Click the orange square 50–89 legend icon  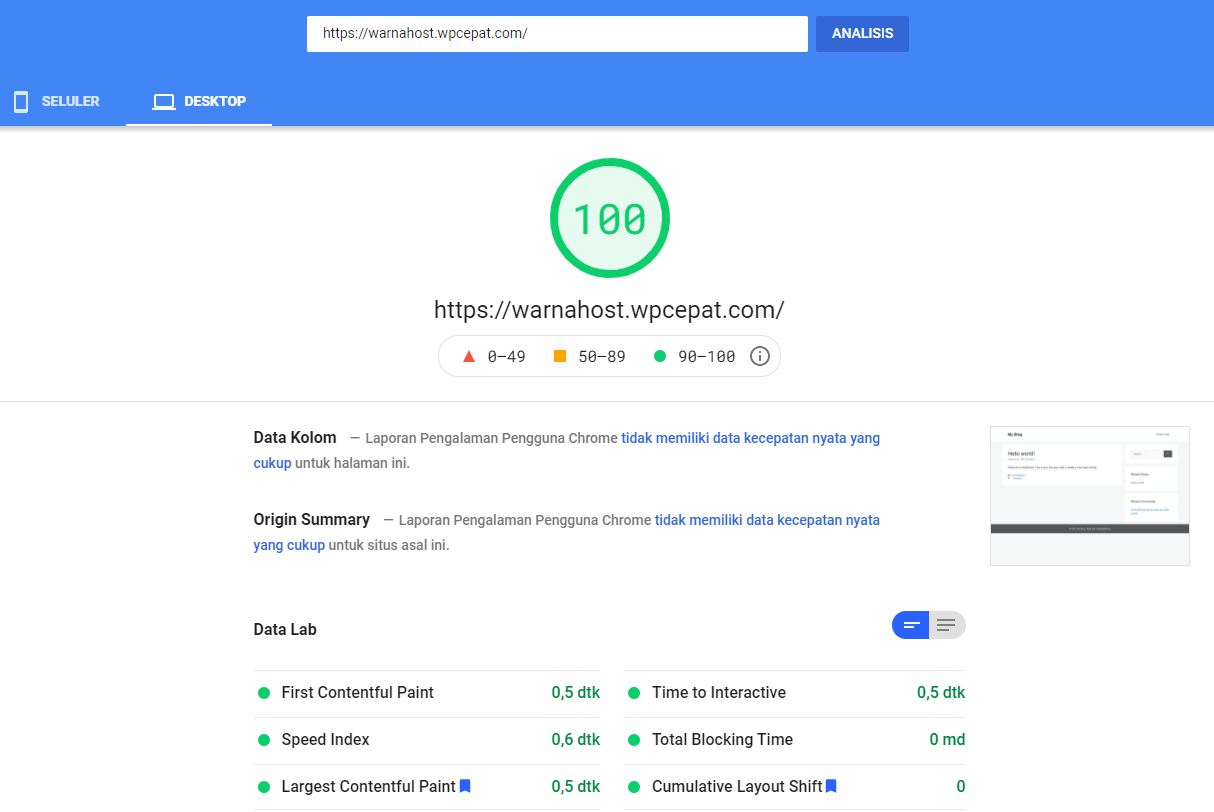point(560,356)
